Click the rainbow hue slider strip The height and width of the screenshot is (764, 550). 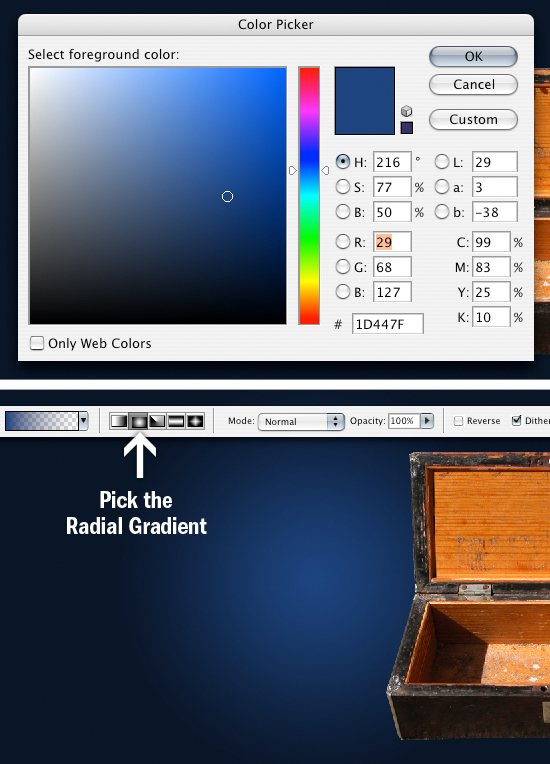[309, 196]
